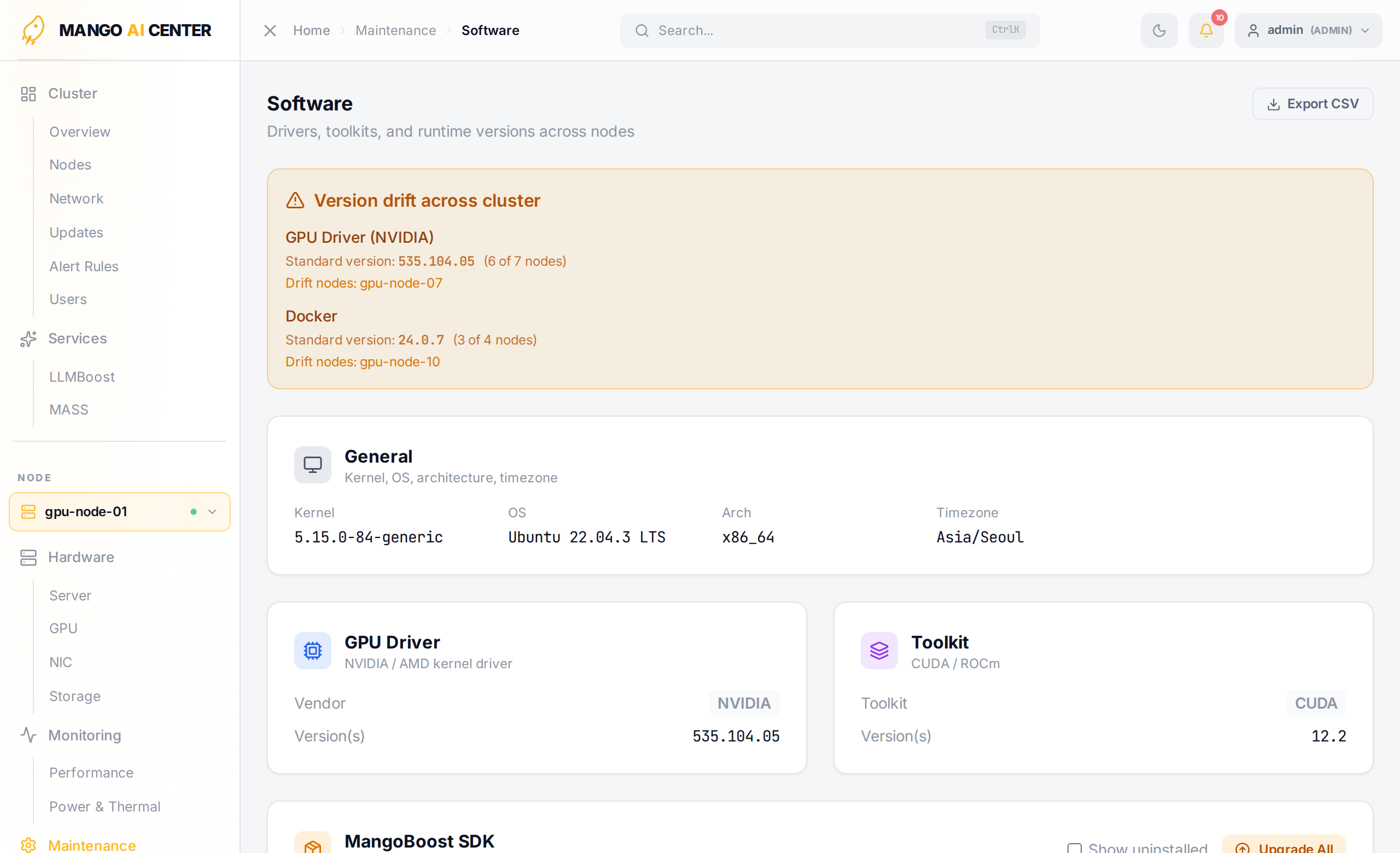Collapse the Monitoring sidebar section
This screenshot has width=1400, height=853.
click(x=84, y=735)
